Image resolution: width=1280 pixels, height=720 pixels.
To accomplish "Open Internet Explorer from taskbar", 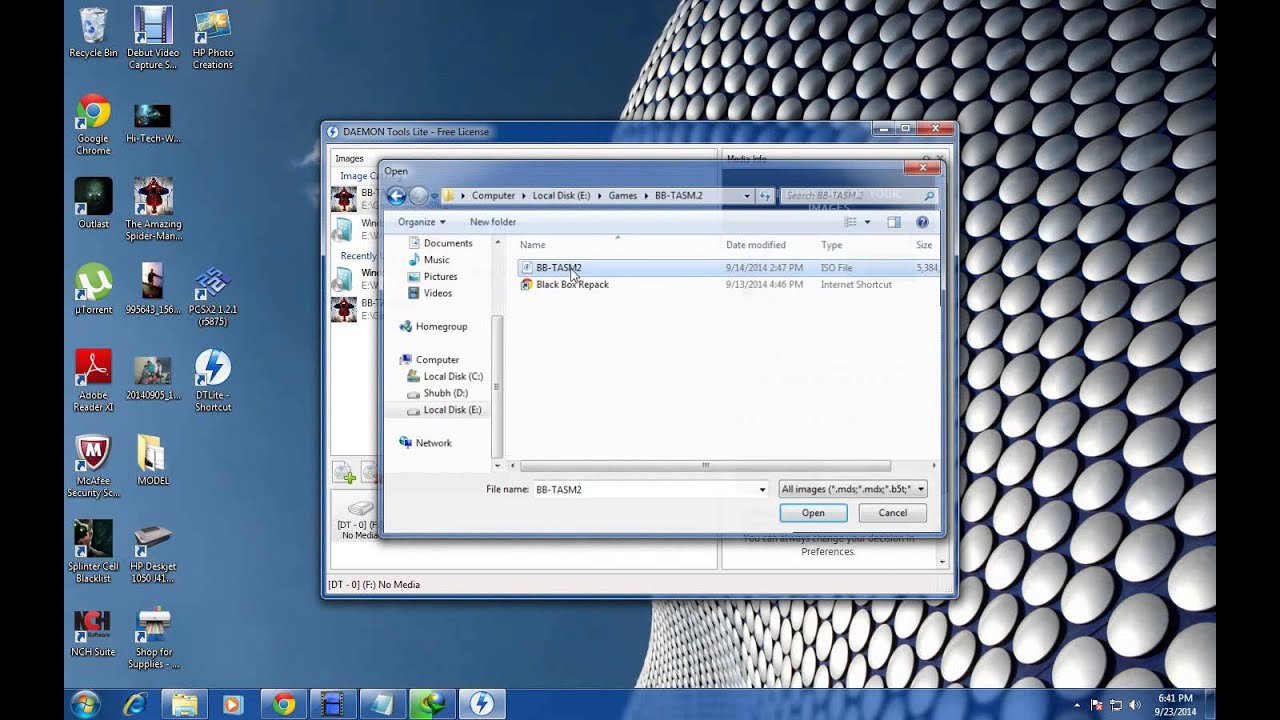I will tap(135, 704).
